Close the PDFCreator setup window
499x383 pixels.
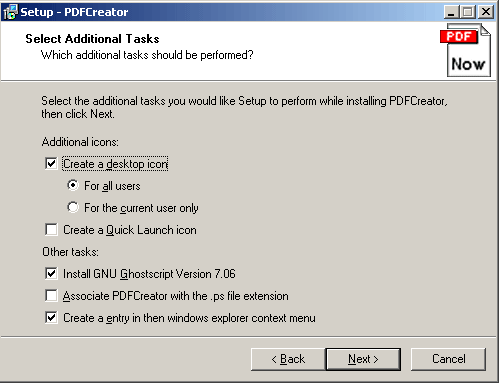pyautogui.click(x=486, y=12)
